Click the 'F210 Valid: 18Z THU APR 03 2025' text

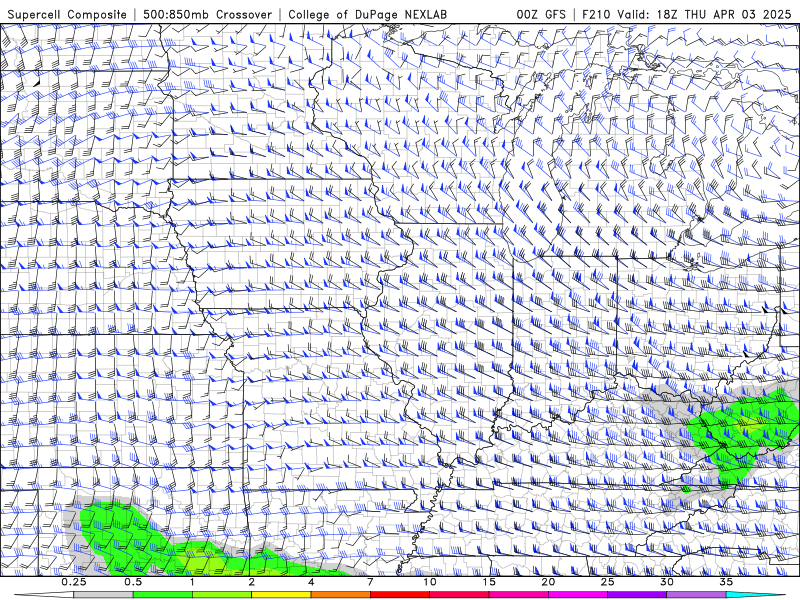(688, 14)
